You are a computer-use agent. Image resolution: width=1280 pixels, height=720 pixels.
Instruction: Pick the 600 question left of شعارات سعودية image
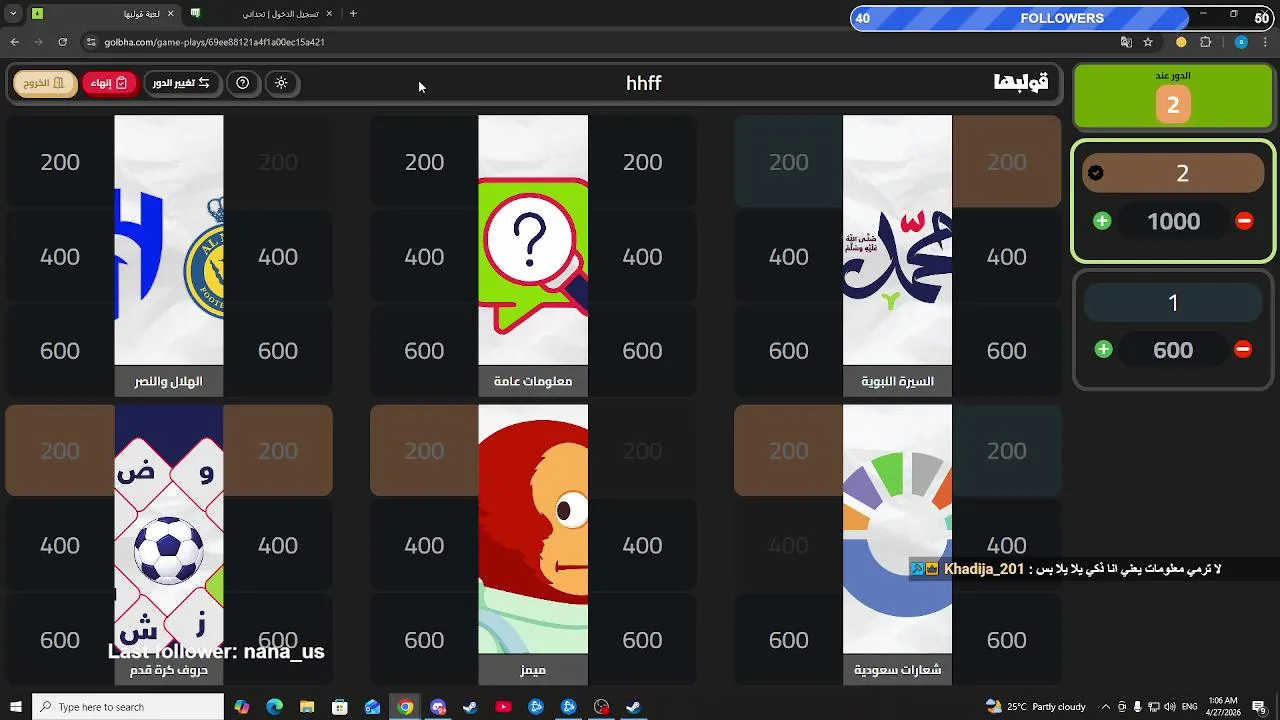pos(788,640)
